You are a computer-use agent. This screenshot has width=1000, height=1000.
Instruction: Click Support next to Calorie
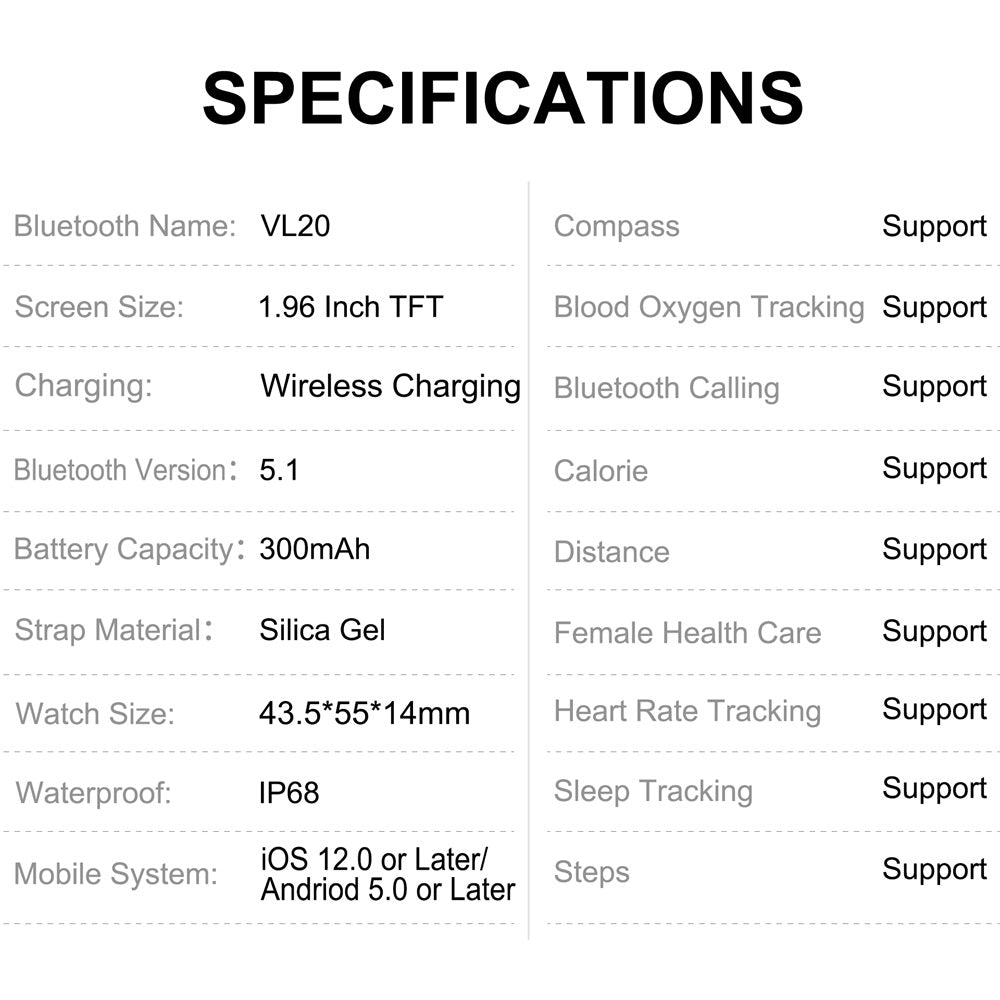click(x=934, y=469)
